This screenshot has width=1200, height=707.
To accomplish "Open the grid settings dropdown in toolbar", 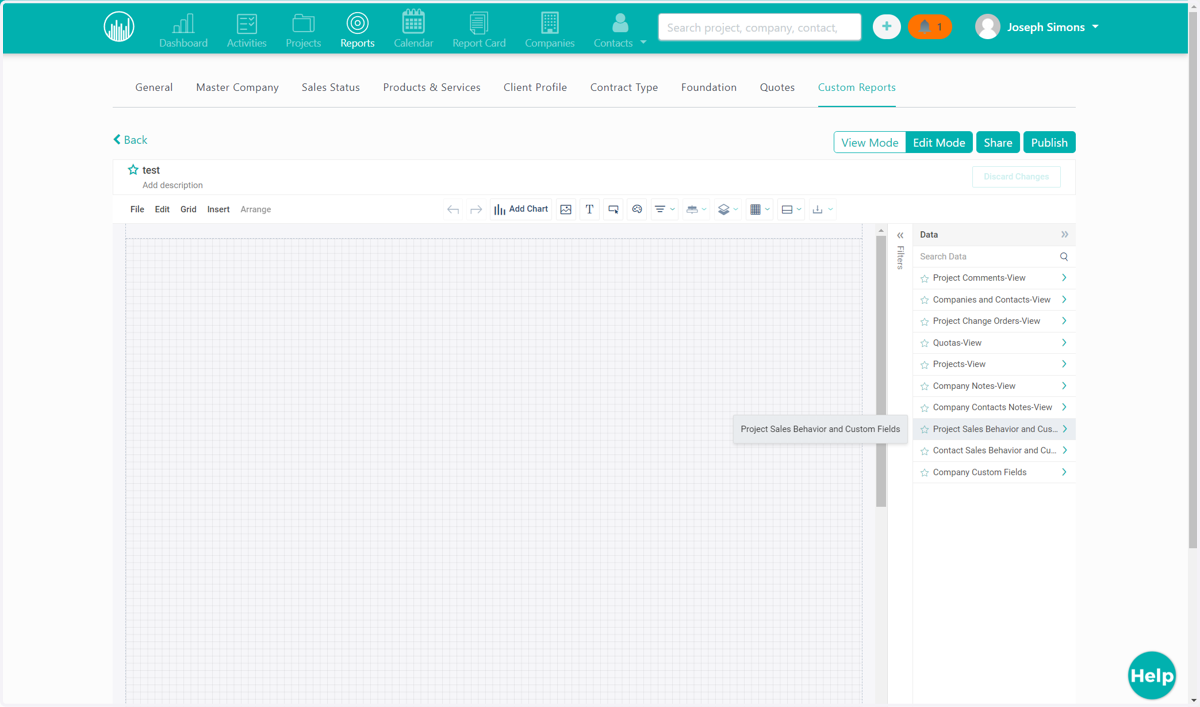I will pos(760,209).
